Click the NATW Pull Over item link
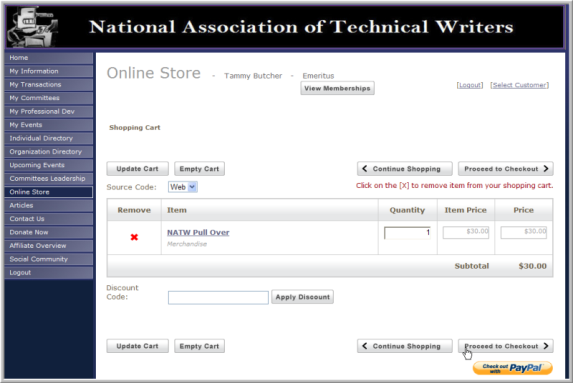 pyautogui.click(x=198, y=232)
